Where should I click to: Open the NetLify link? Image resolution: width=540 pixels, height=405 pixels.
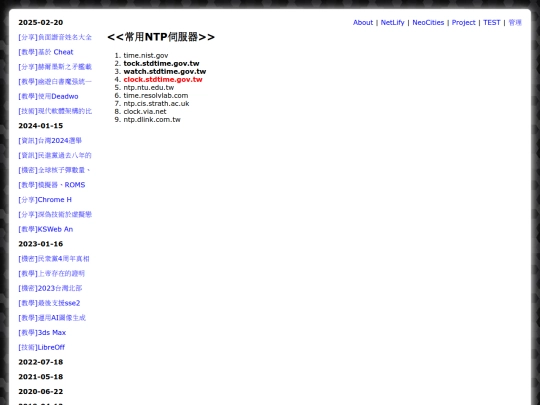[x=392, y=22]
